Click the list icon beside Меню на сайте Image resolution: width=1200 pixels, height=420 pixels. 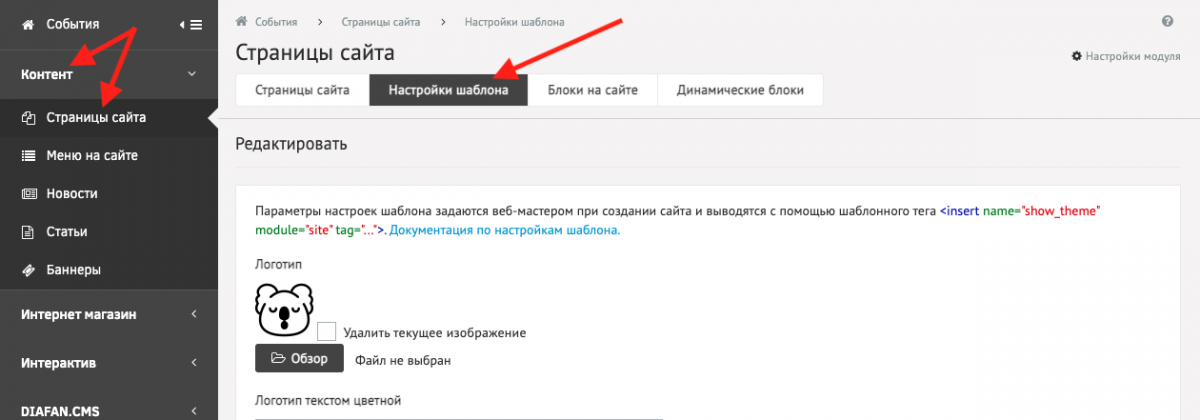coord(28,155)
